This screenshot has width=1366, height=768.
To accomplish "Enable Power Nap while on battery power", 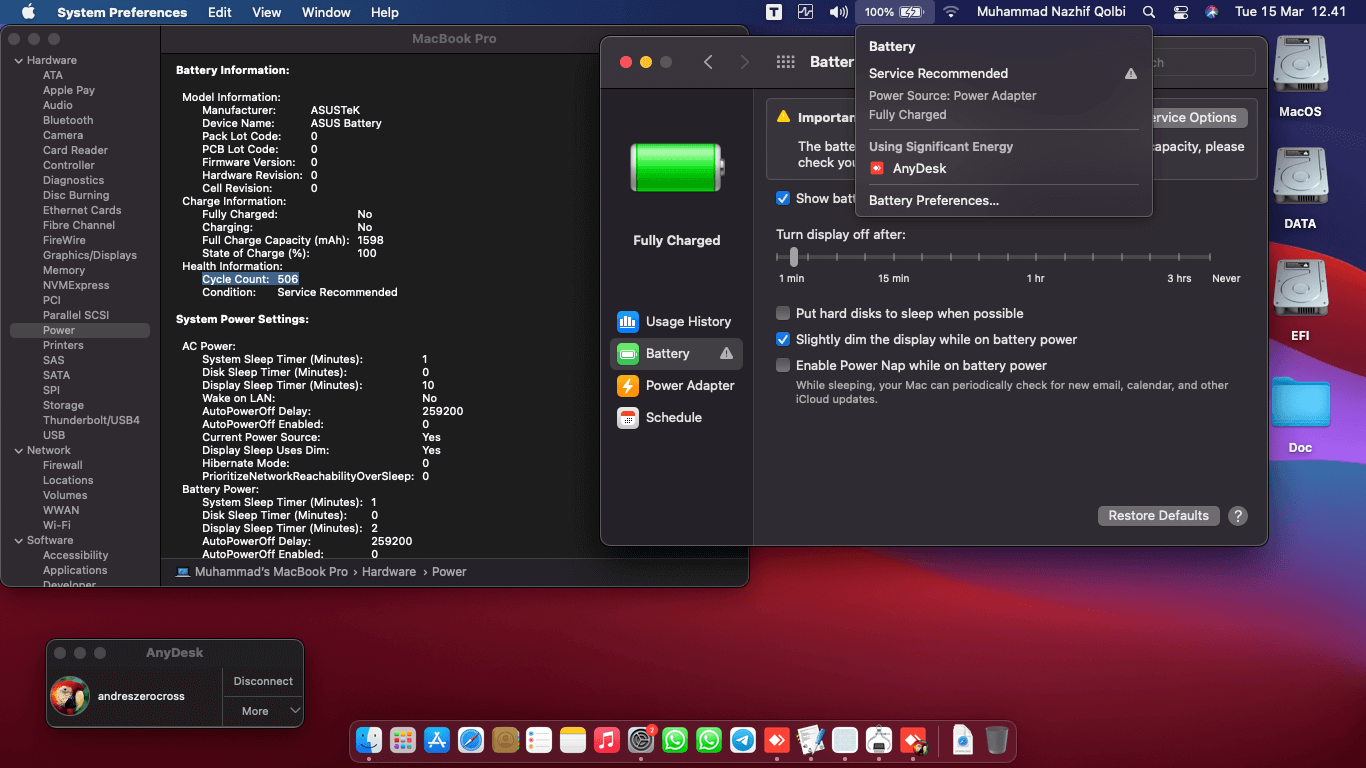I will (783, 365).
